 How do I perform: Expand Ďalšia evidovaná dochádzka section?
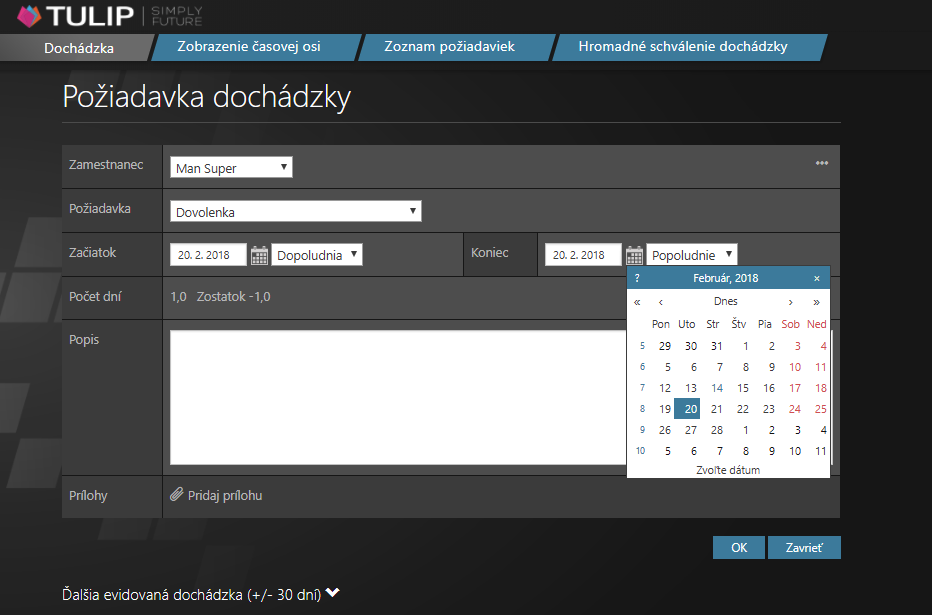click(x=200, y=594)
